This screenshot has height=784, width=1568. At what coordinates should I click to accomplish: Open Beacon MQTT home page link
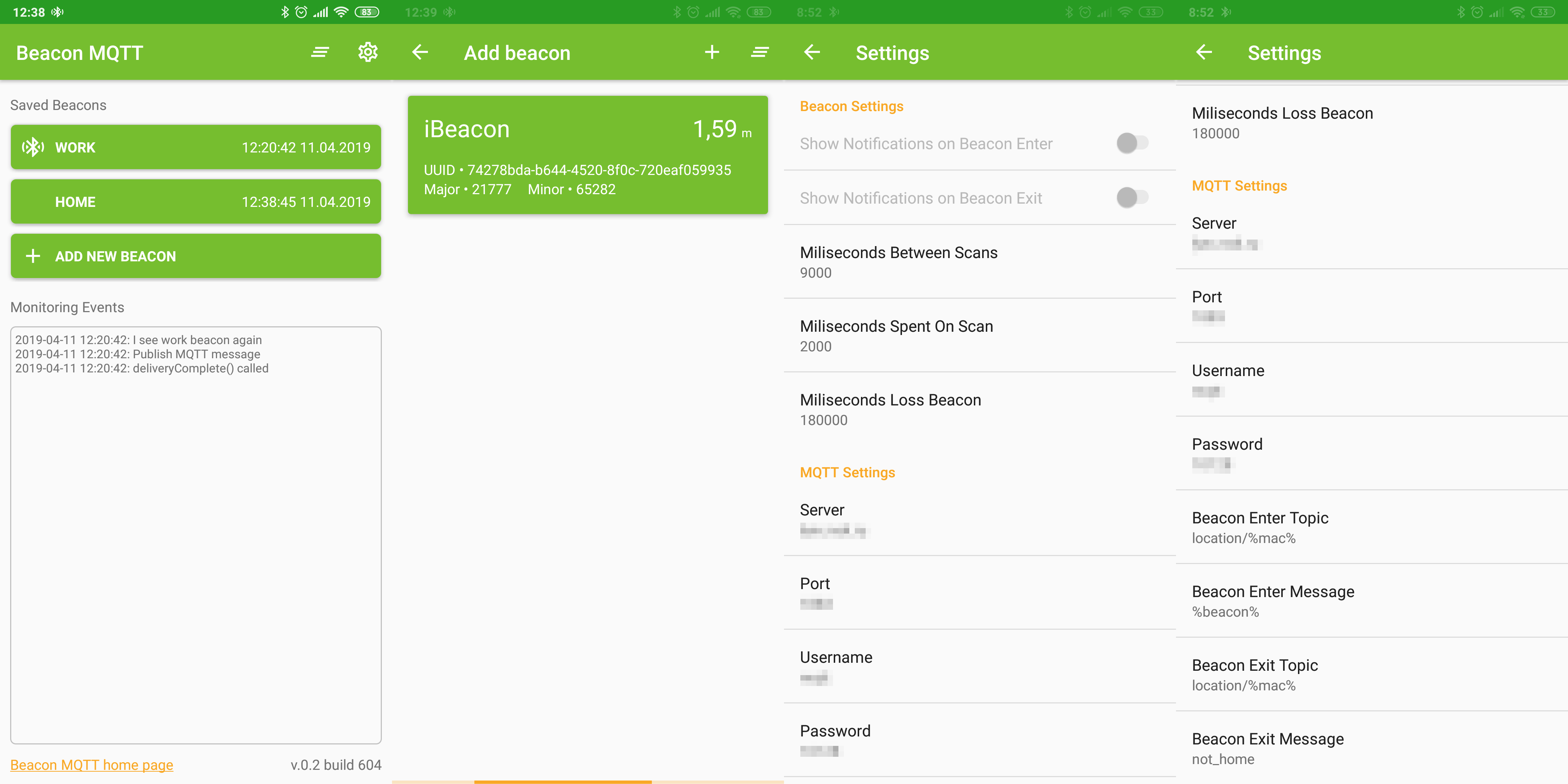click(x=92, y=764)
